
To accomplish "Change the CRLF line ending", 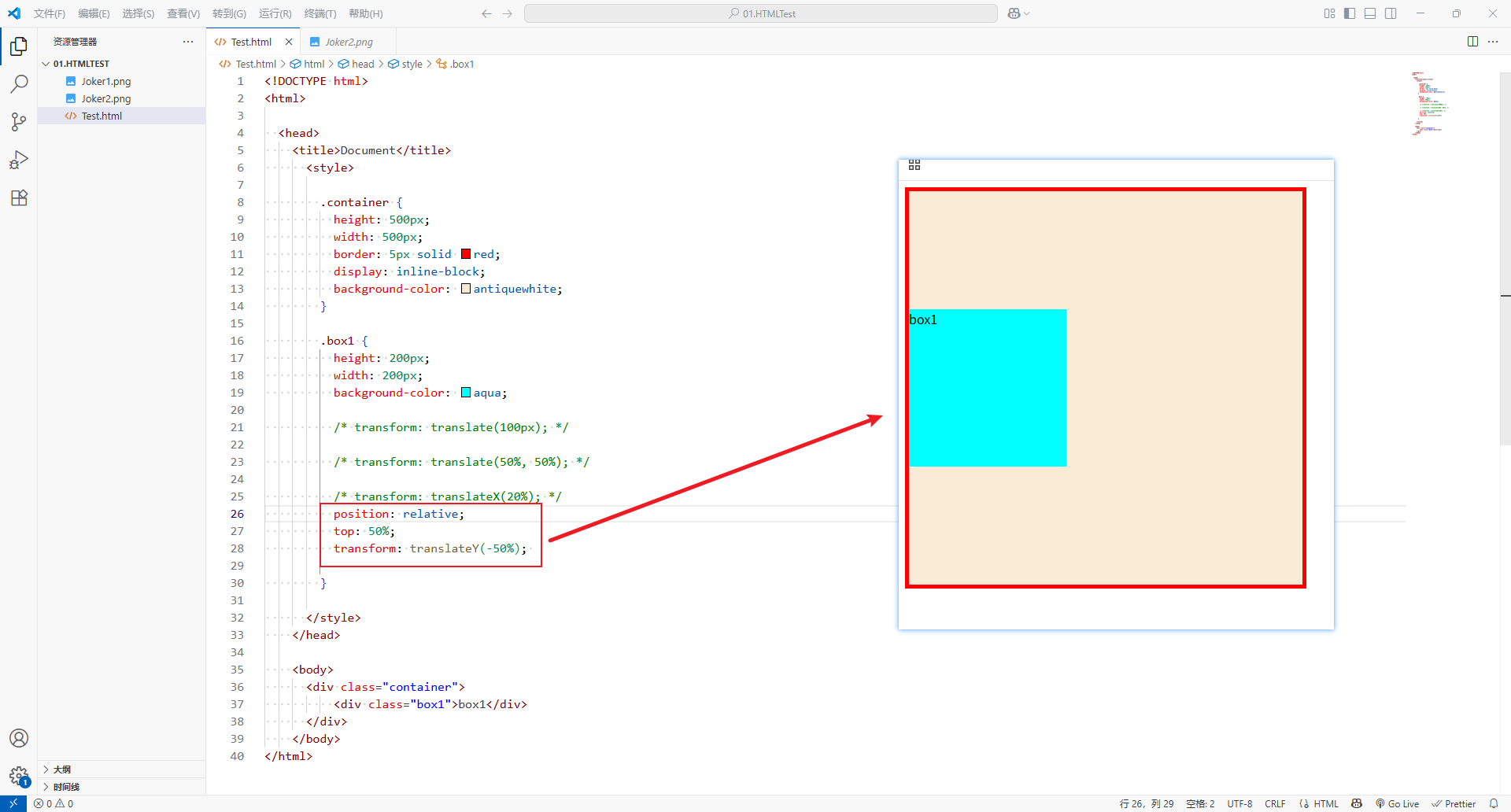I will click(x=1275, y=803).
